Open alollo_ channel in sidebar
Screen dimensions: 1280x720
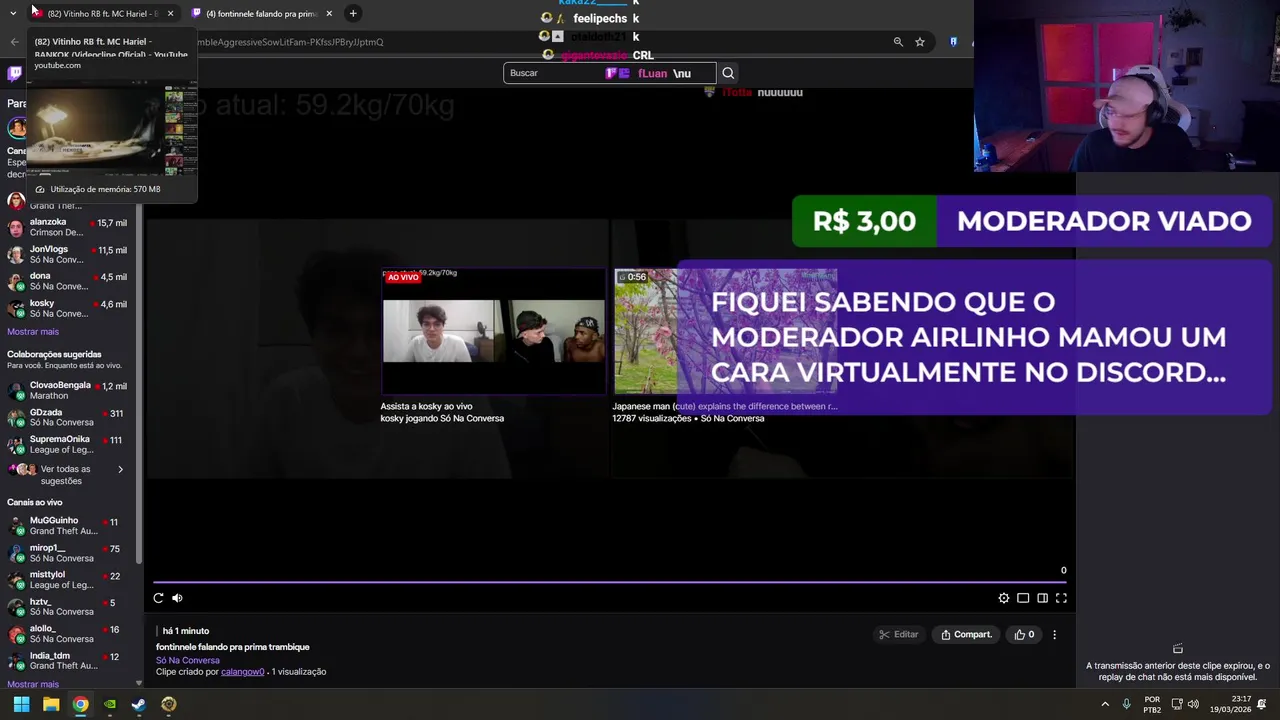click(x=70, y=634)
